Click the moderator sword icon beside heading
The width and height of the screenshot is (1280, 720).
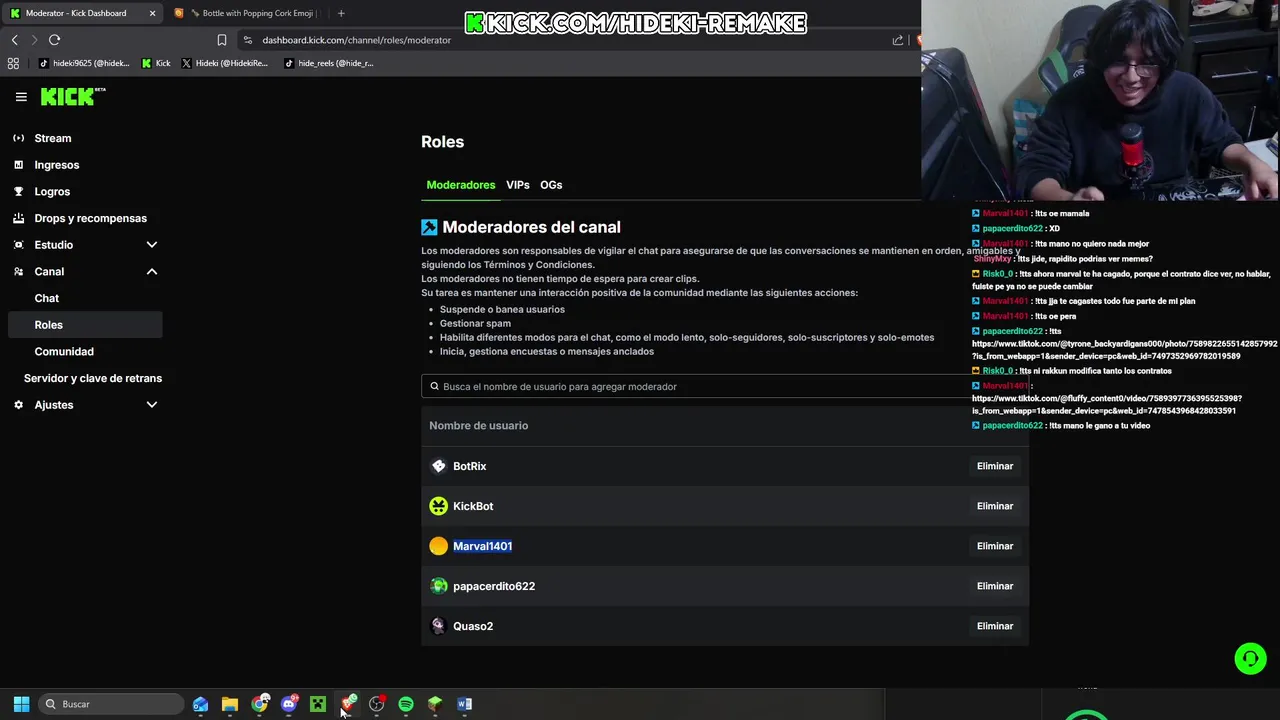point(429,228)
